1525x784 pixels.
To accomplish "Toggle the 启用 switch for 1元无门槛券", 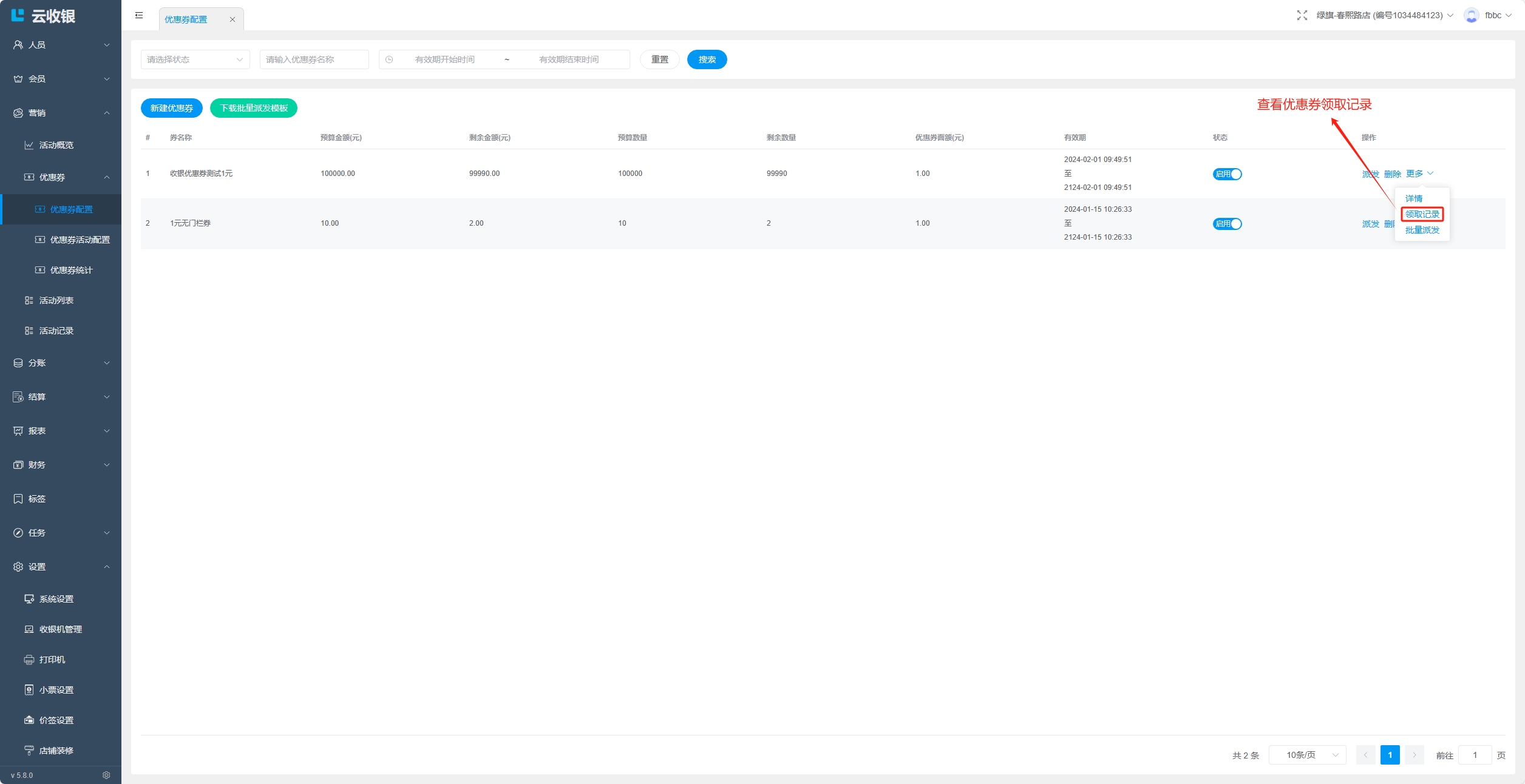I will tap(1227, 224).
